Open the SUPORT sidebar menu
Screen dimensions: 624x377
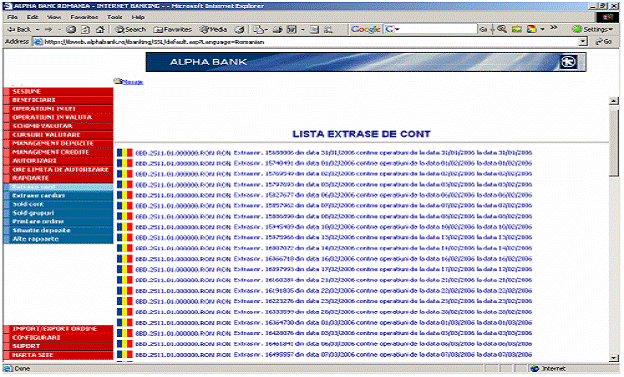pos(58,346)
